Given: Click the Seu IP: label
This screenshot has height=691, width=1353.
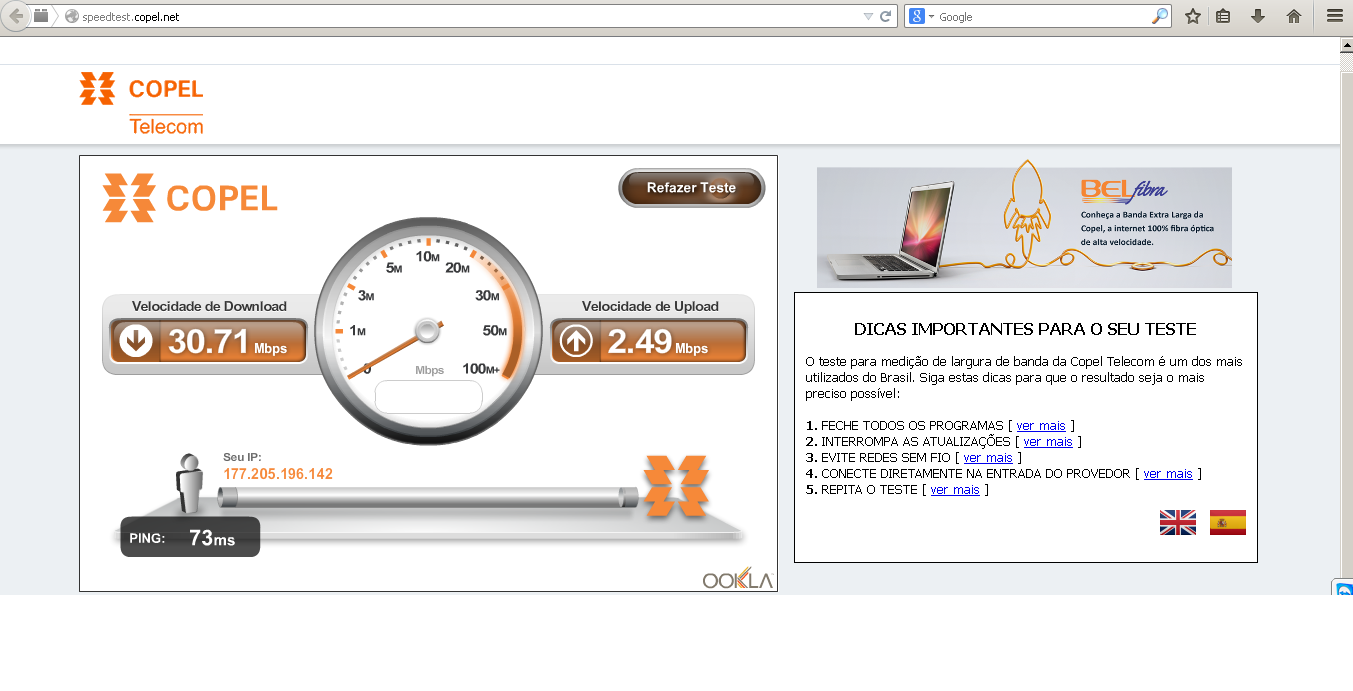Looking at the screenshot, I should (242, 457).
